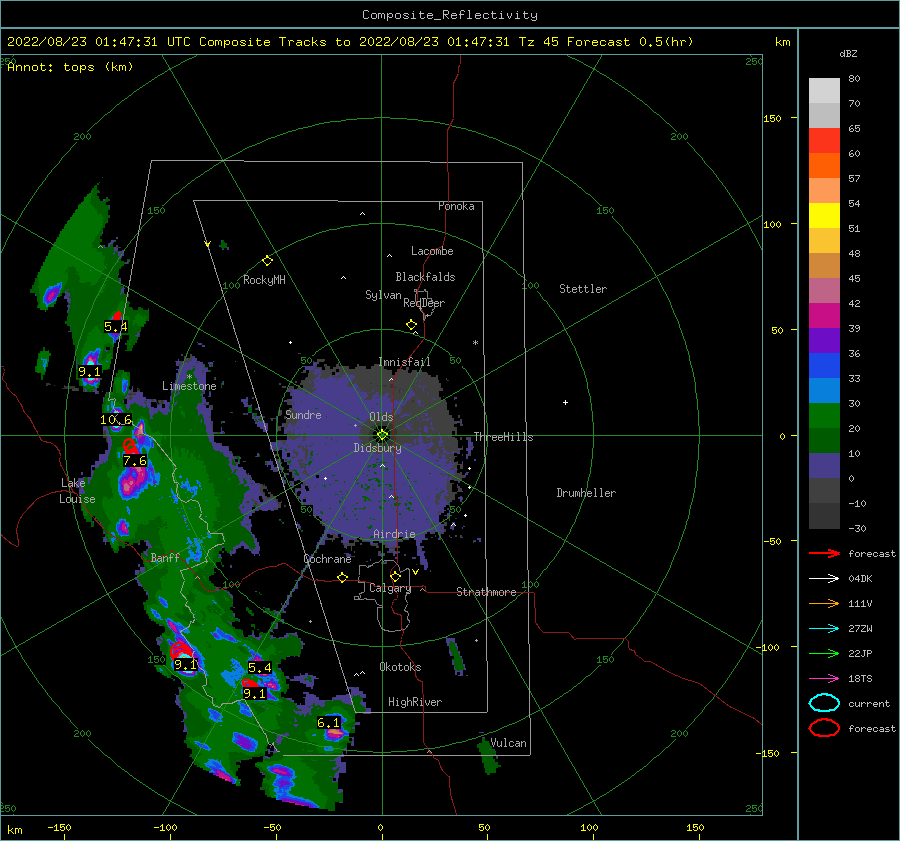Click the Sylvan label
This screenshot has width=900, height=841.
(x=383, y=295)
